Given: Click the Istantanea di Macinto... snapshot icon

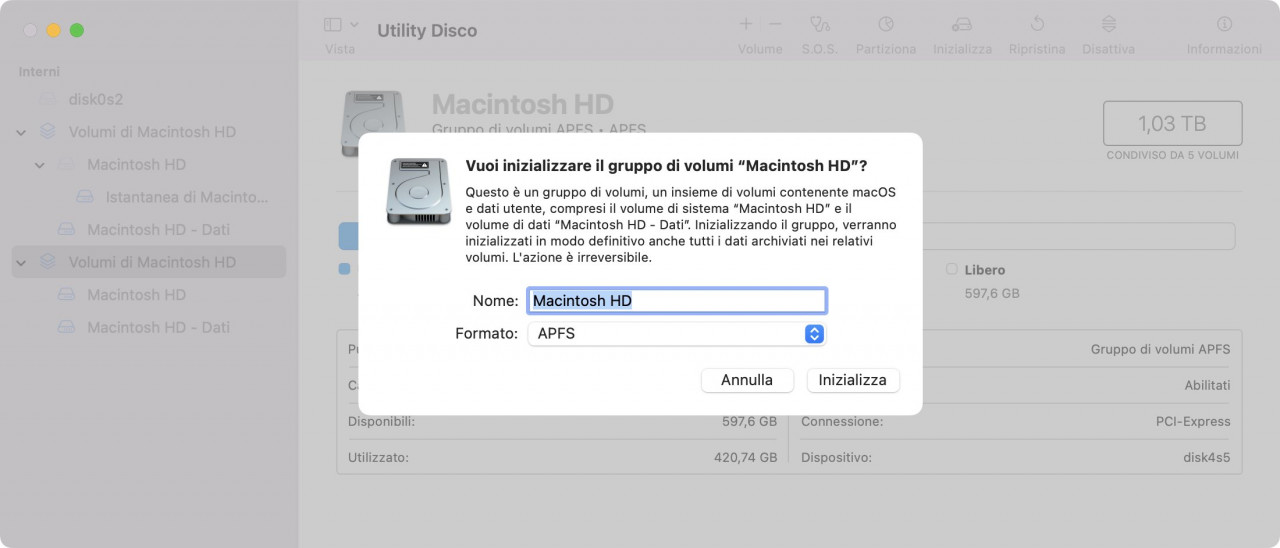Looking at the screenshot, I should click(x=85, y=197).
